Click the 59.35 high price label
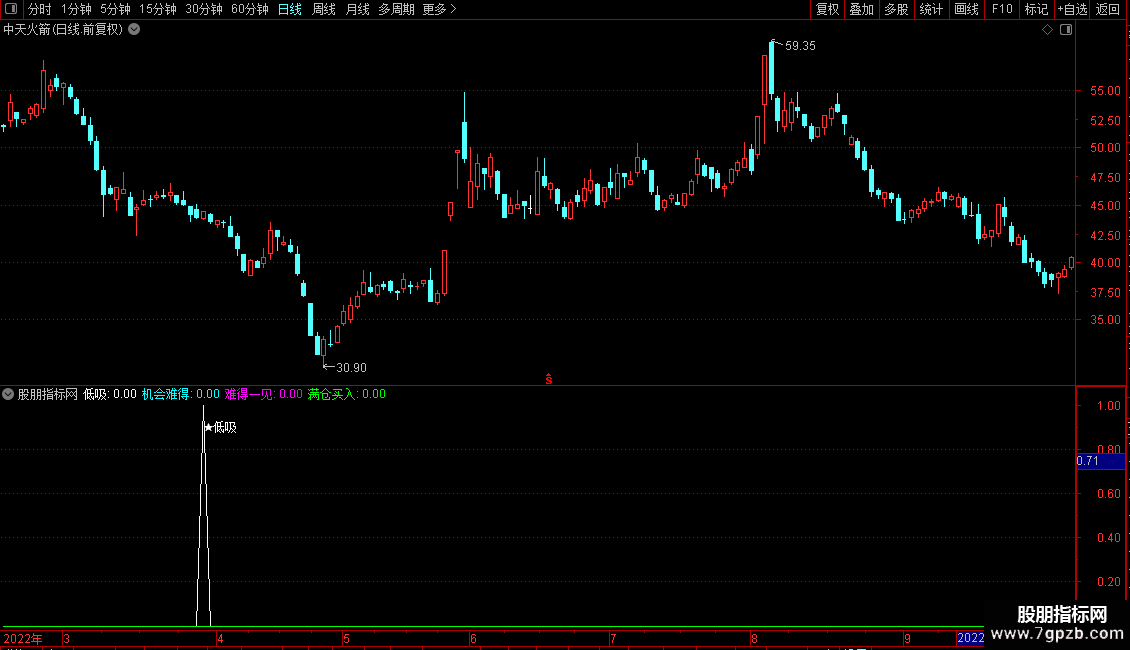Image resolution: width=1130 pixels, height=650 pixels. point(800,45)
